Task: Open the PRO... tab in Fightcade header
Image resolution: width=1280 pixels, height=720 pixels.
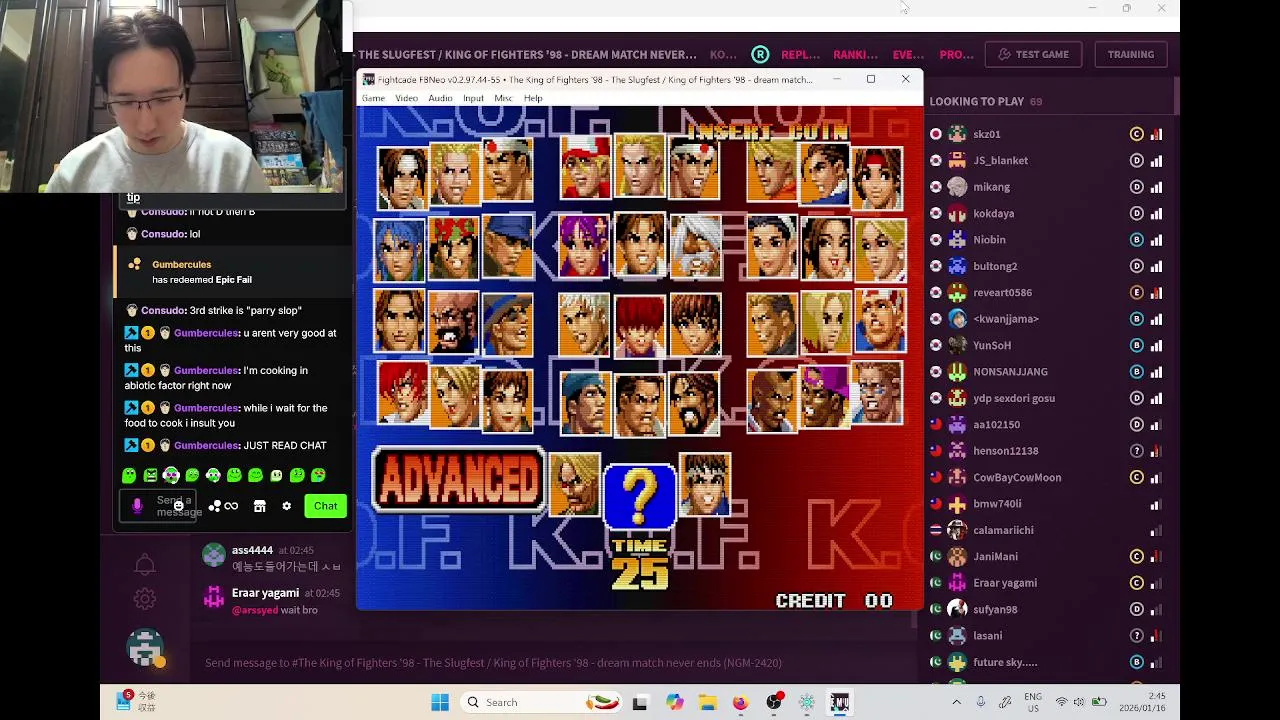Action: (956, 54)
